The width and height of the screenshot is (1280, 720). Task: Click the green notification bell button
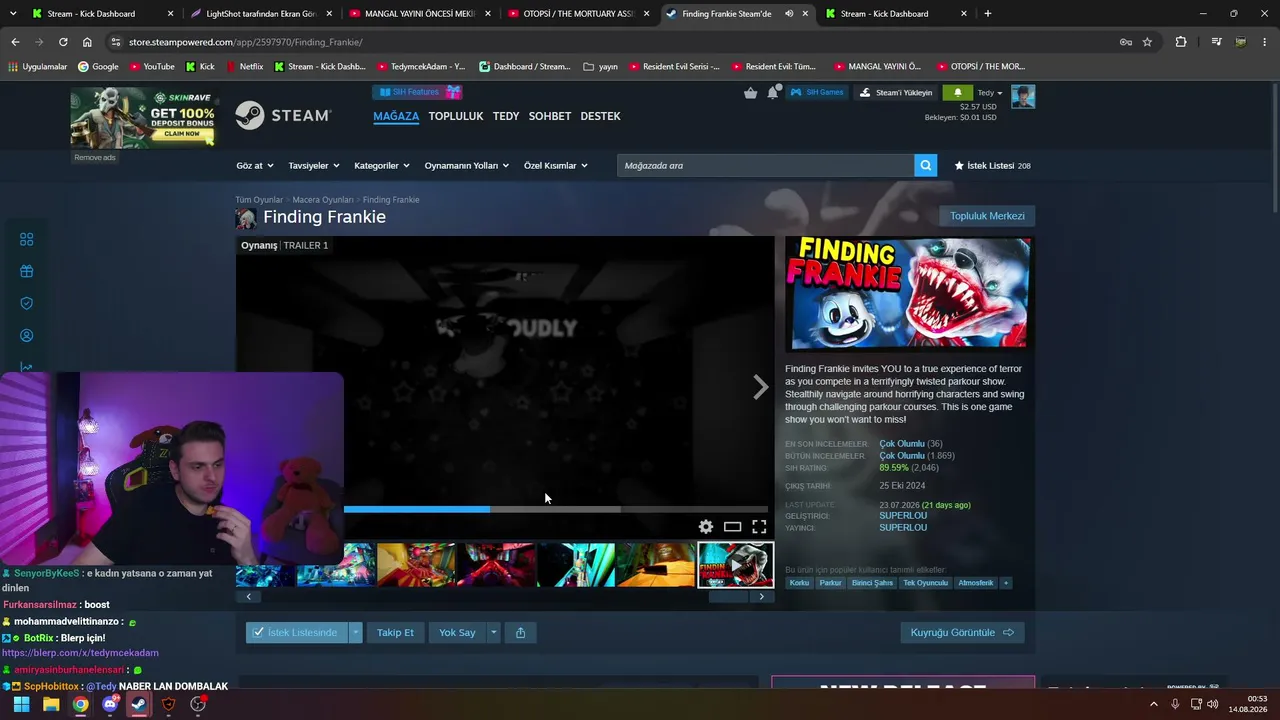pos(958,92)
